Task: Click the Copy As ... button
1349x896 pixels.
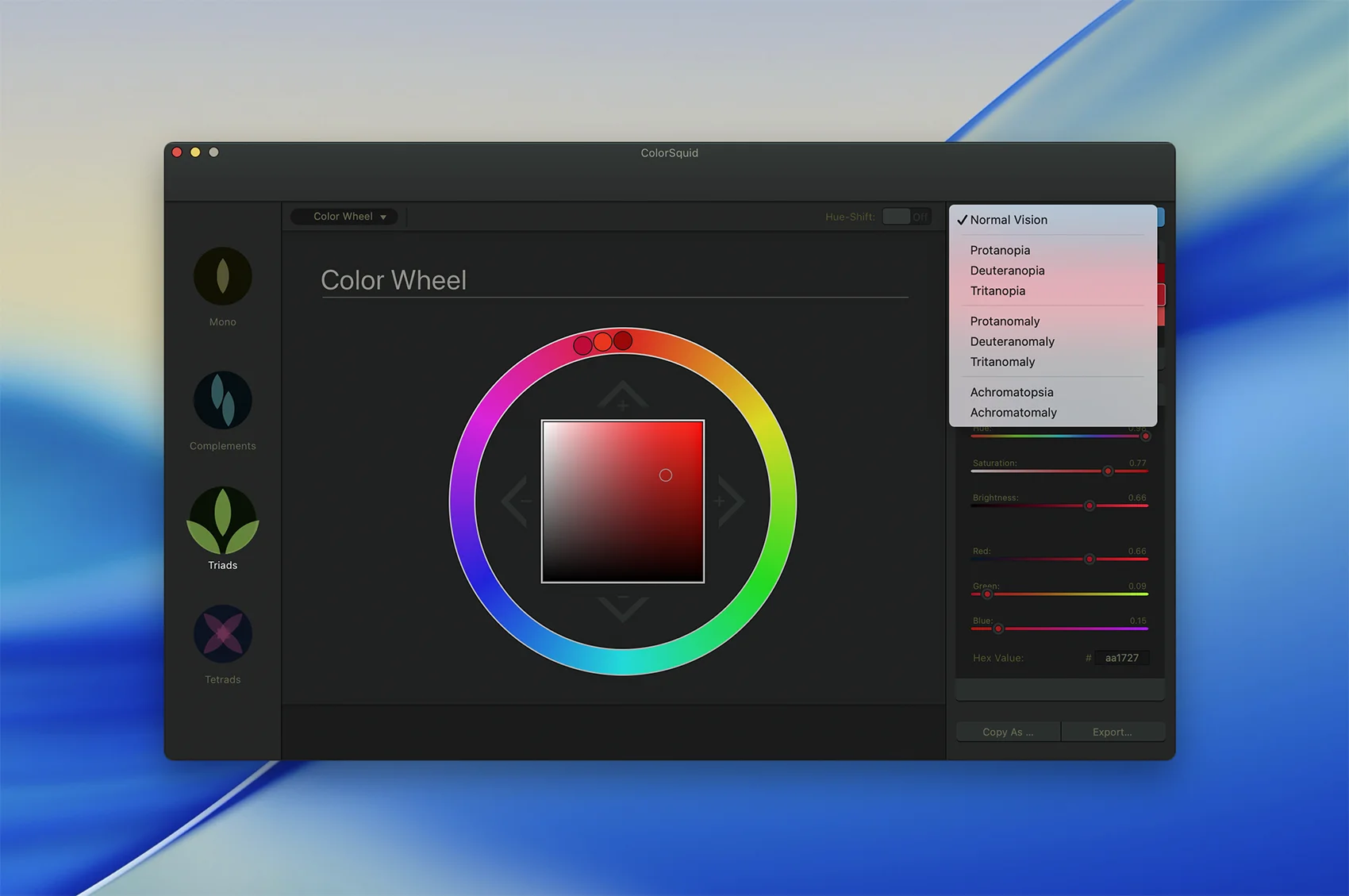Action: pos(1008,732)
